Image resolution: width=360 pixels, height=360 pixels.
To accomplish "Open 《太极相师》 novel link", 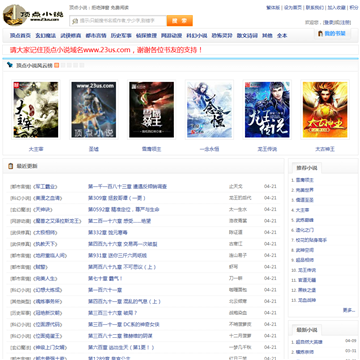I will point(45,232).
